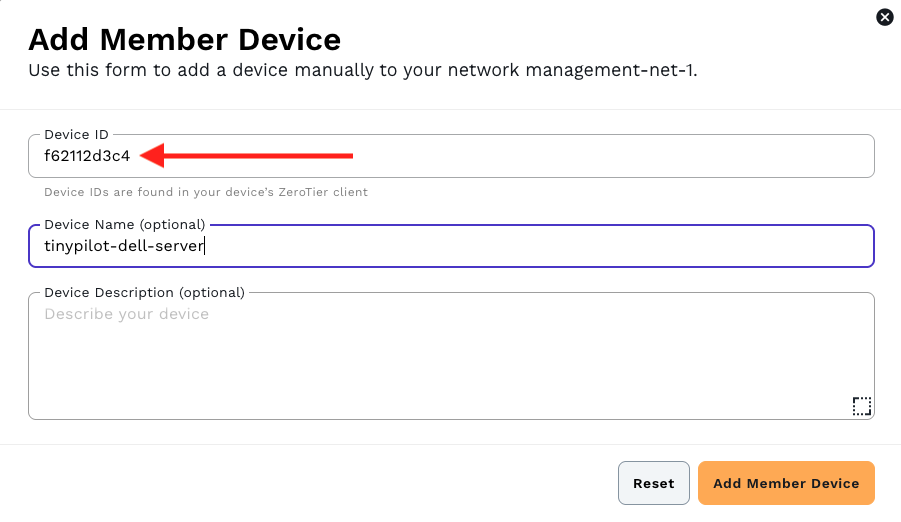Click the textarea resize handle icon
Viewport: 901px width, 522px height.
click(861, 406)
